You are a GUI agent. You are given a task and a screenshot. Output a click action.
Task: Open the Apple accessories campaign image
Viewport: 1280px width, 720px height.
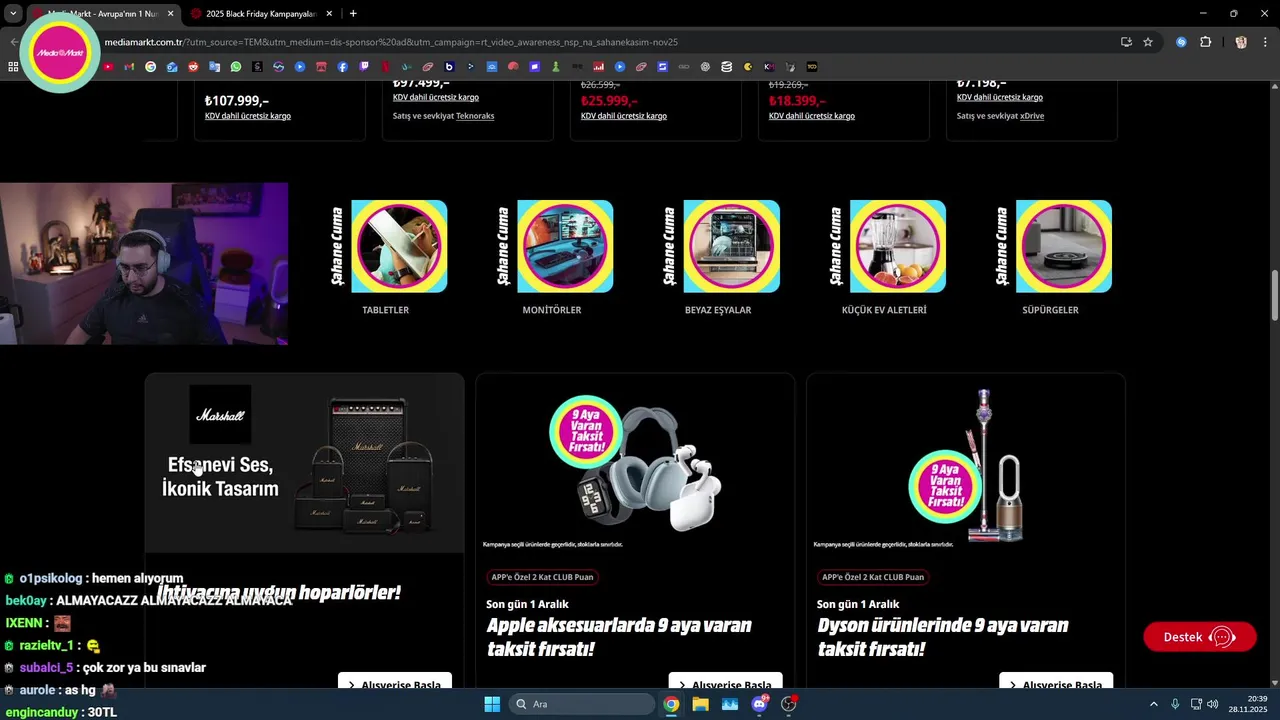click(x=635, y=463)
